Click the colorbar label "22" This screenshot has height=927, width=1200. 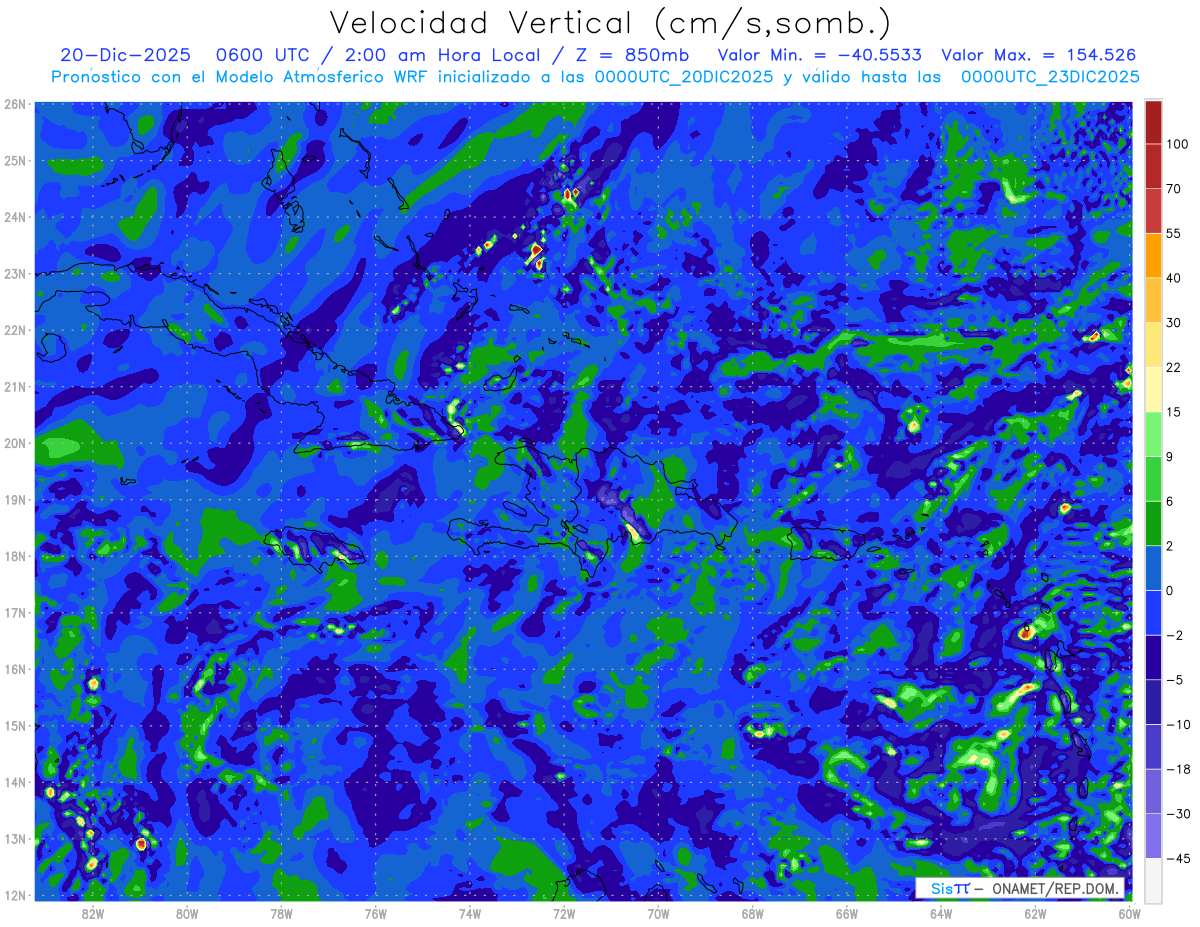tap(1173, 367)
